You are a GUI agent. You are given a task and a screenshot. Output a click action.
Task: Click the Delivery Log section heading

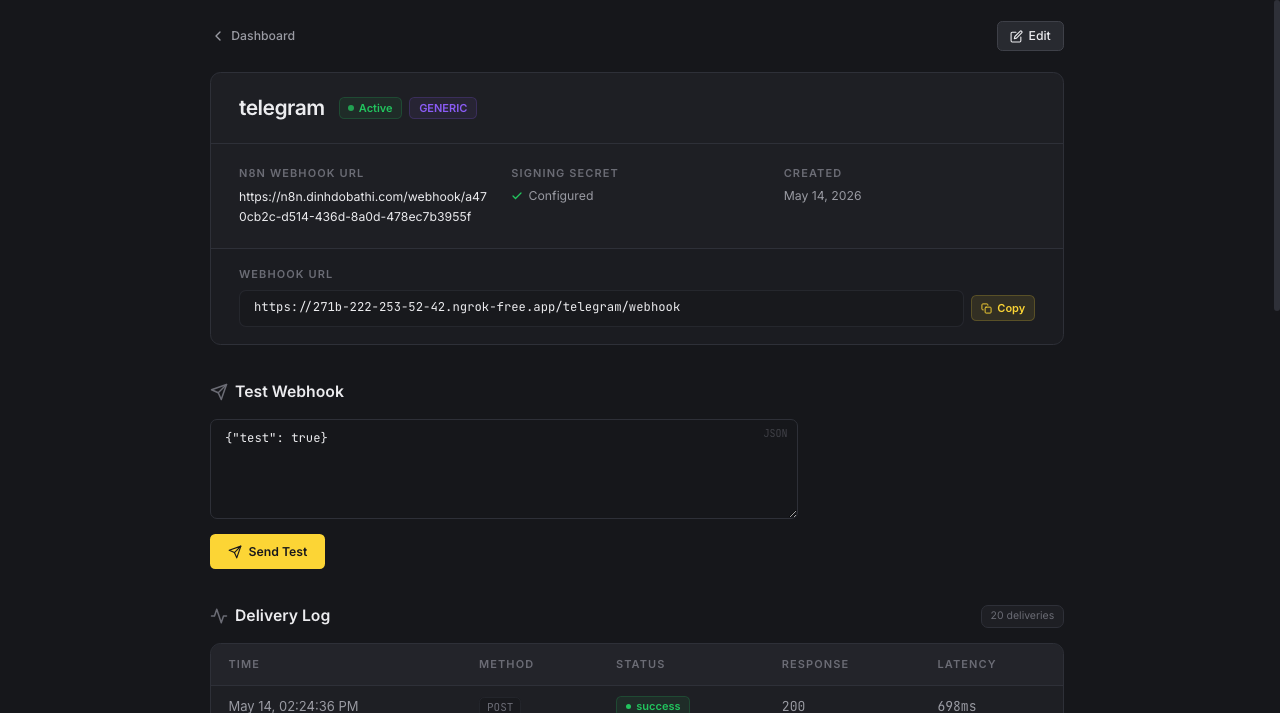click(282, 616)
